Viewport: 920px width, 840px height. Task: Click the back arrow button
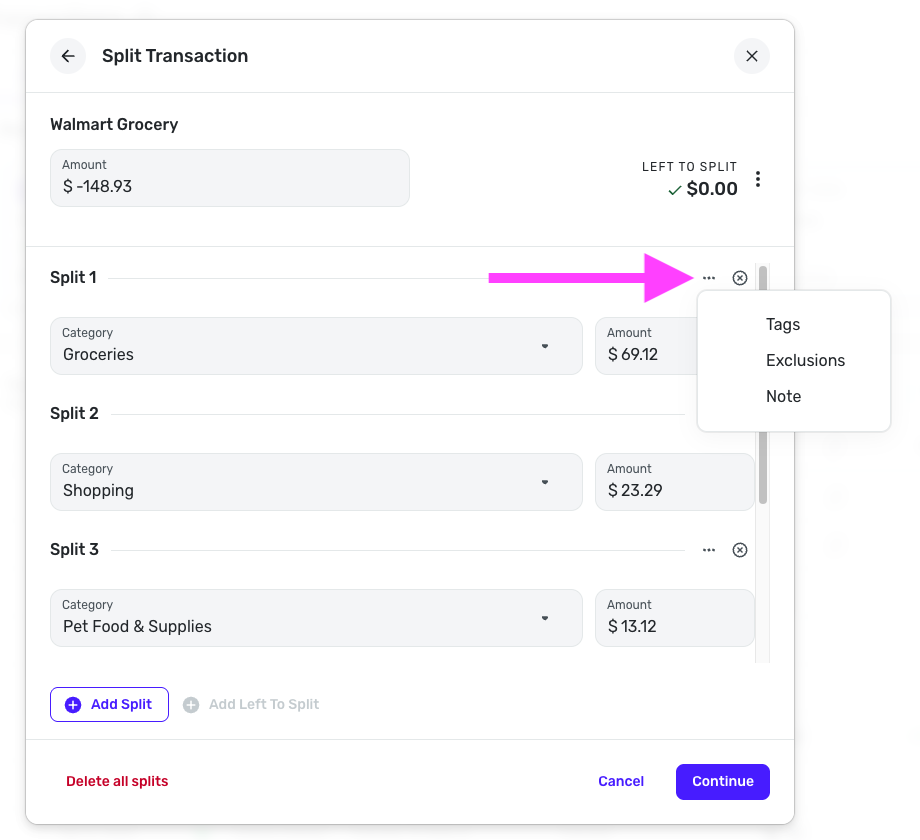point(68,56)
